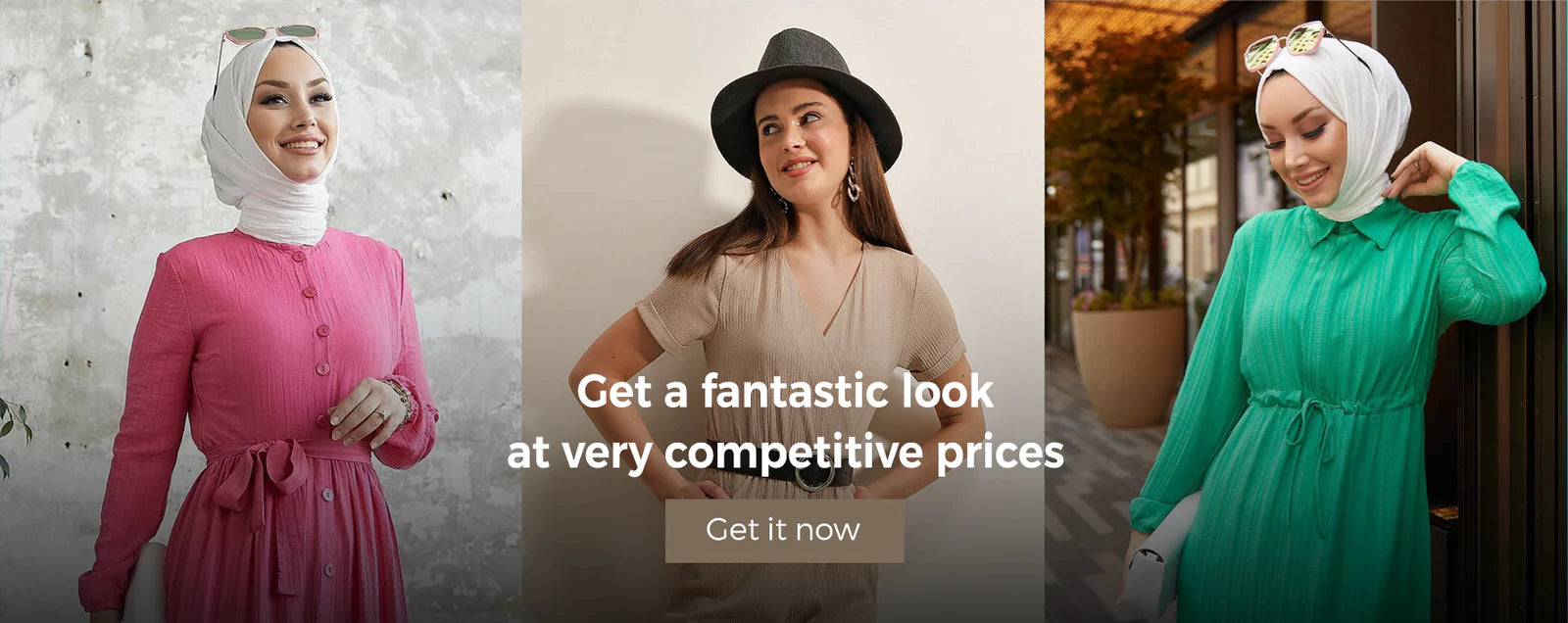The width and height of the screenshot is (1568, 623).
Task: Click the bracelet on the pink dress model's wrist
Action: [x=400, y=398]
